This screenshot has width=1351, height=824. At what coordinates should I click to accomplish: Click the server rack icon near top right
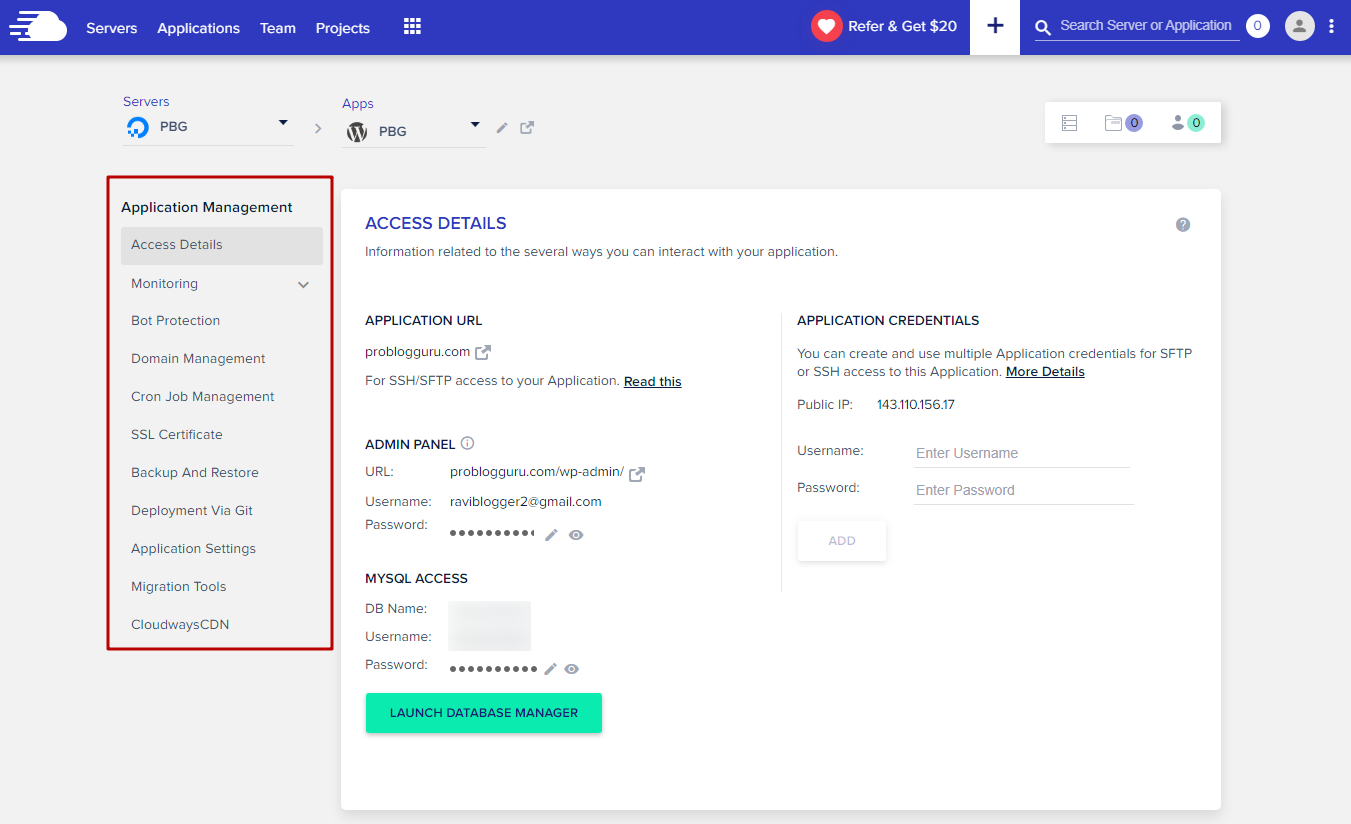click(x=1069, y=122)
